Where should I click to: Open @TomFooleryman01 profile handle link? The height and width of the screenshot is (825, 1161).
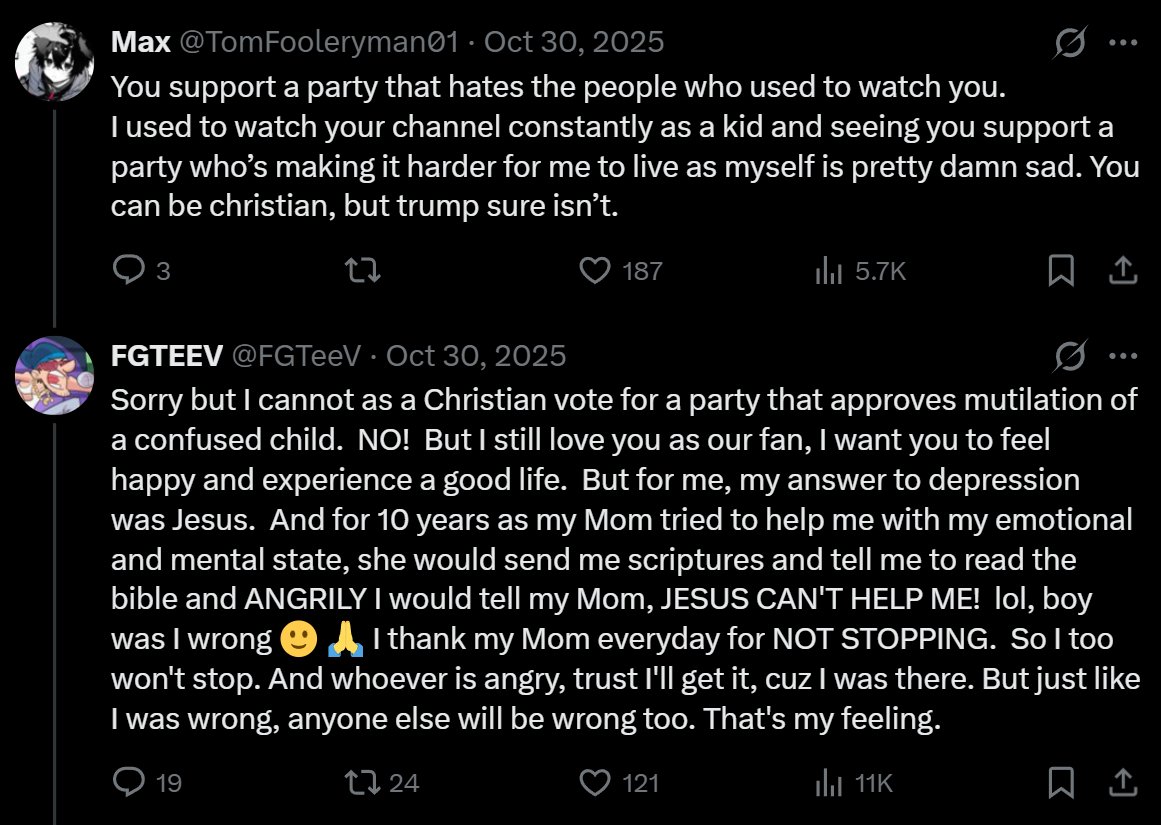click(317, 42)
